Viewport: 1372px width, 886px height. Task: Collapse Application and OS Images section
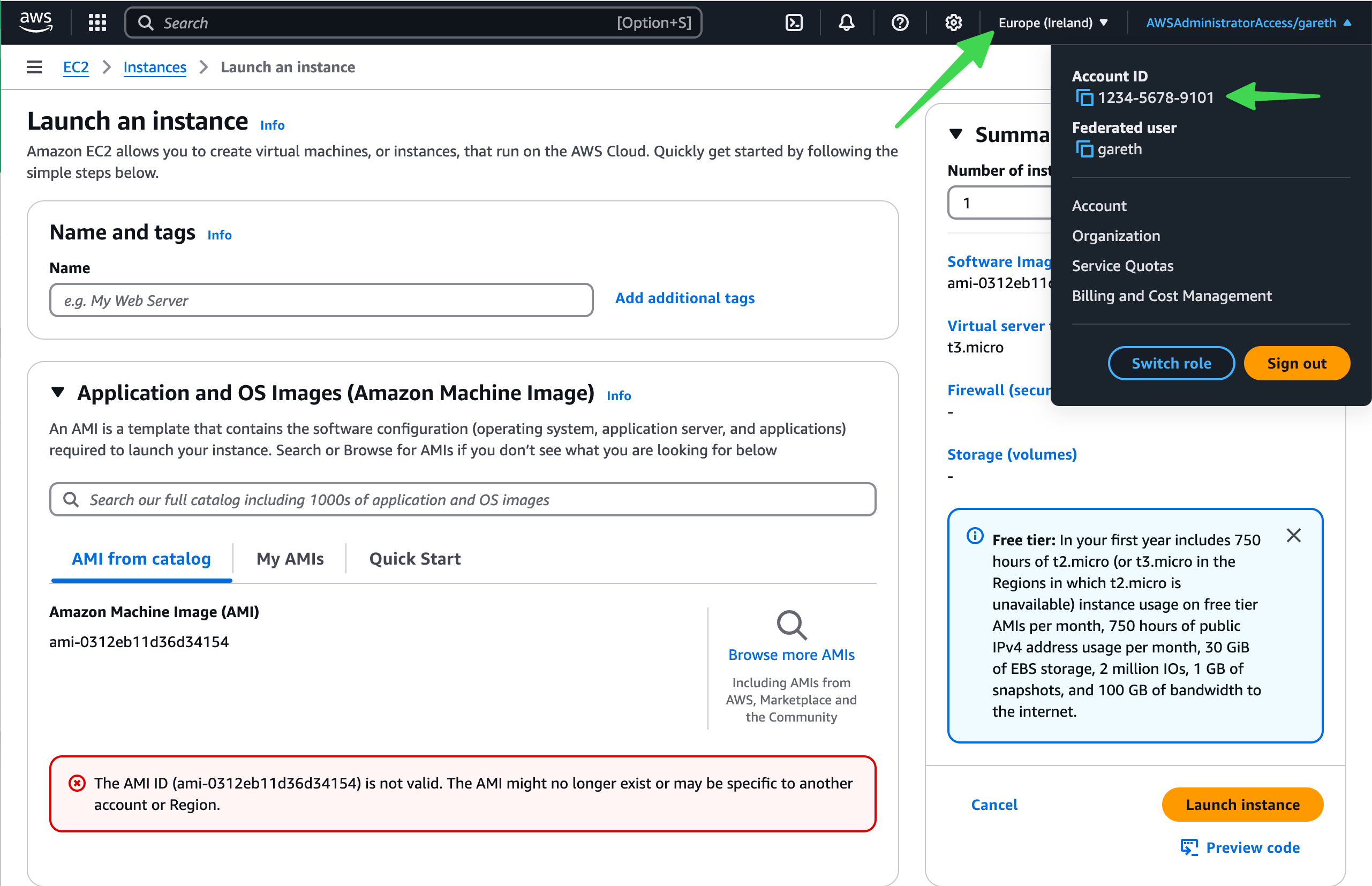[x=57, y=392]
